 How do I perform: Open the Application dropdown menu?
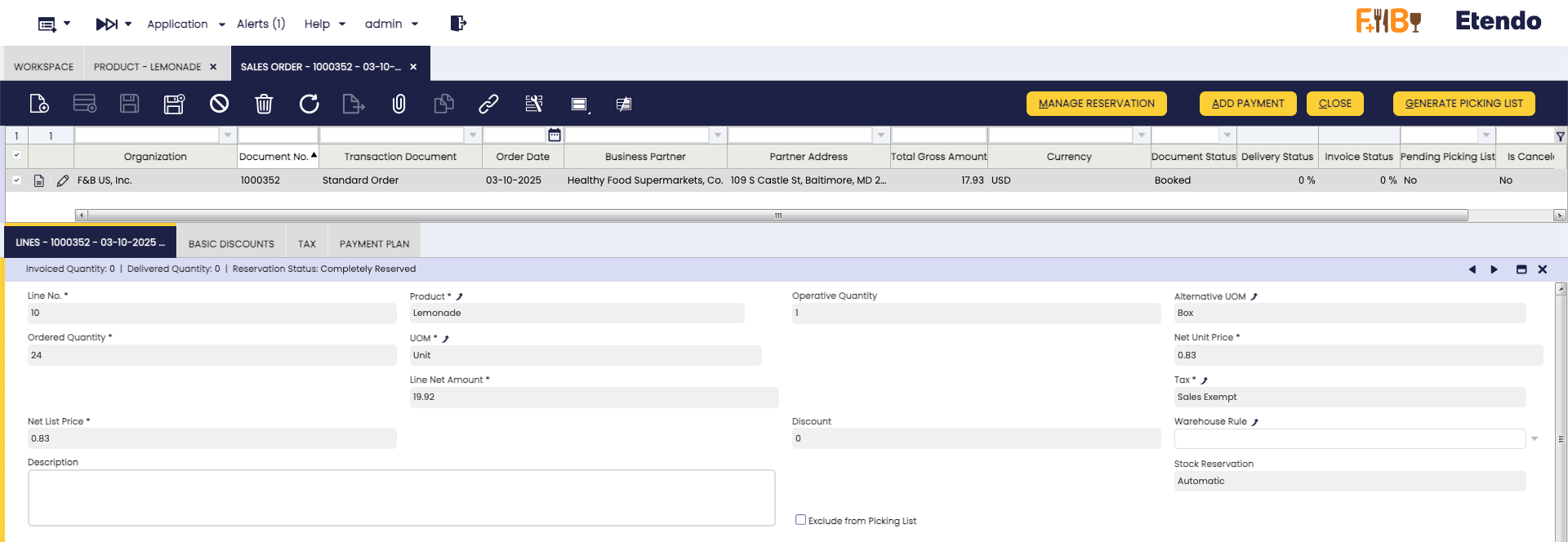coord(185,24)
